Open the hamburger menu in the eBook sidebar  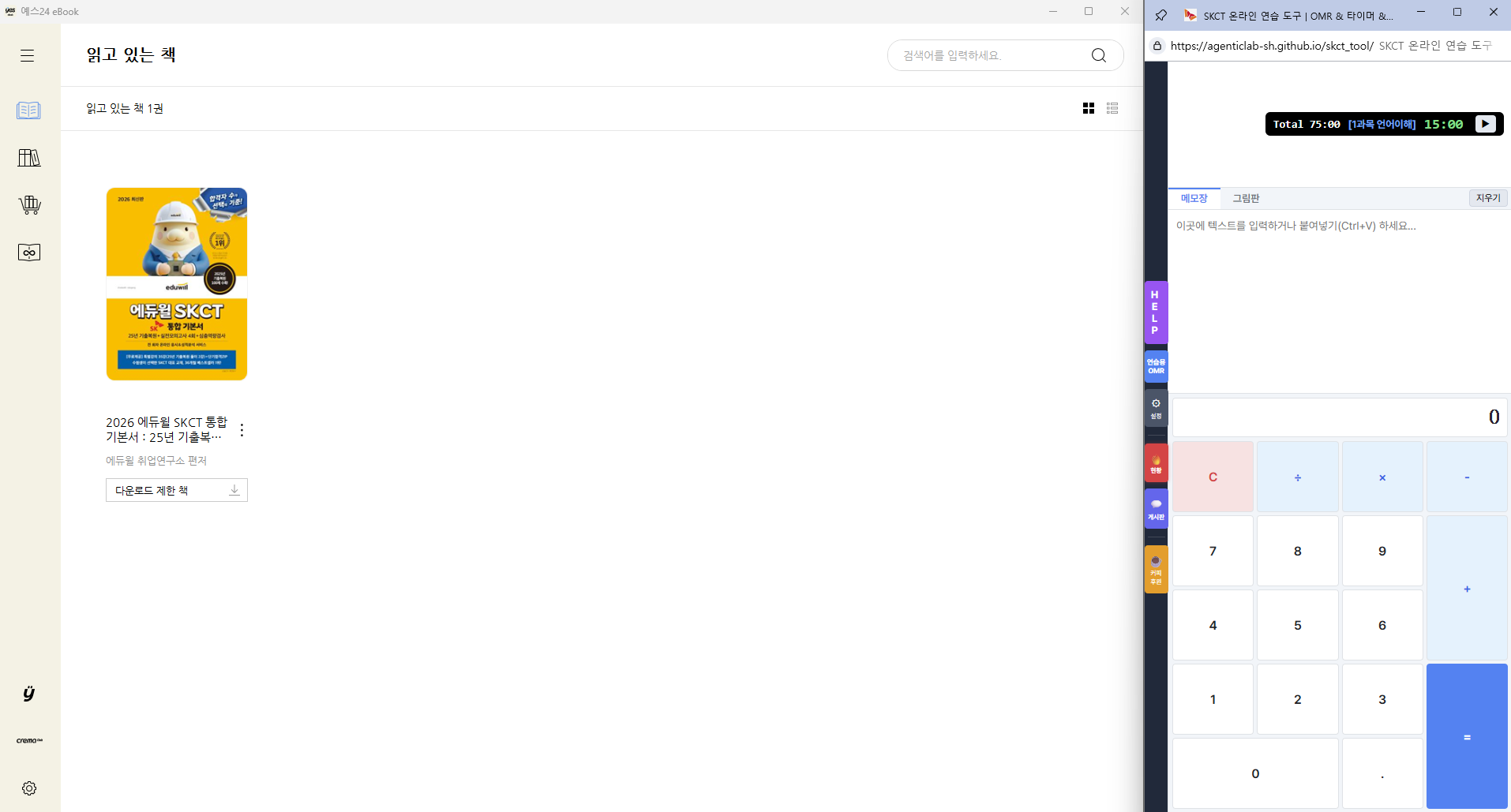pos(28,55)
